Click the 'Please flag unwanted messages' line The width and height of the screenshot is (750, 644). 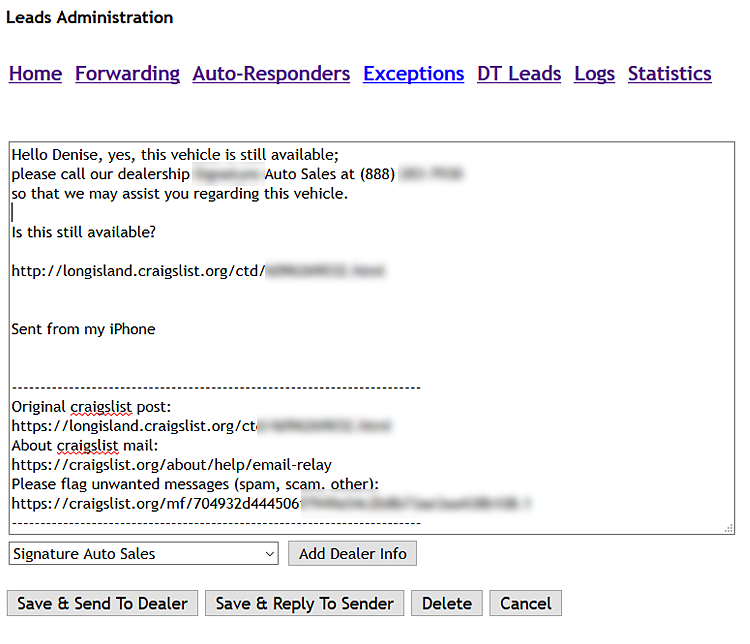tap(195, 484)
